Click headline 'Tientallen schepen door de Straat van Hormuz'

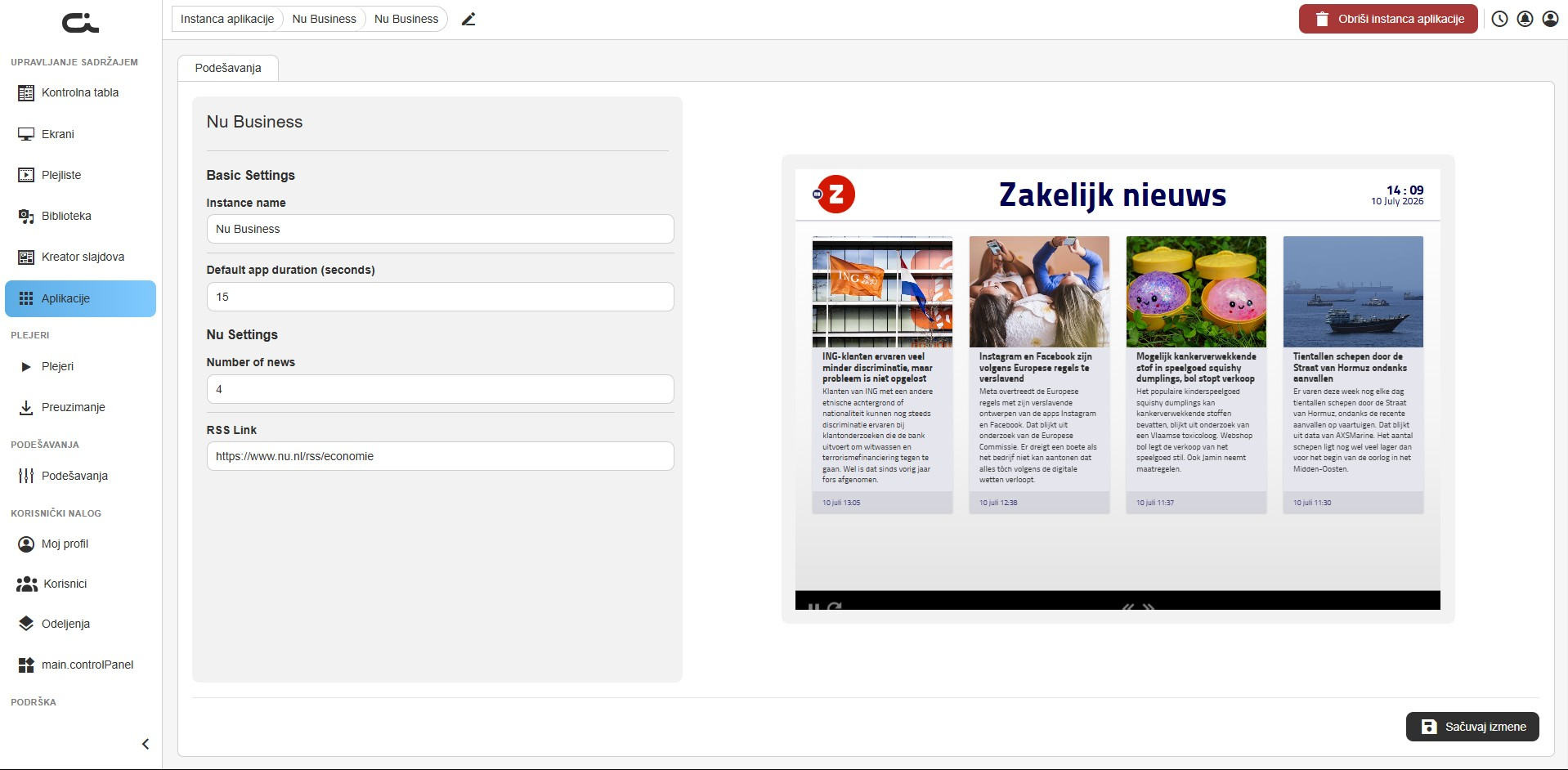tap(1350, 368)
